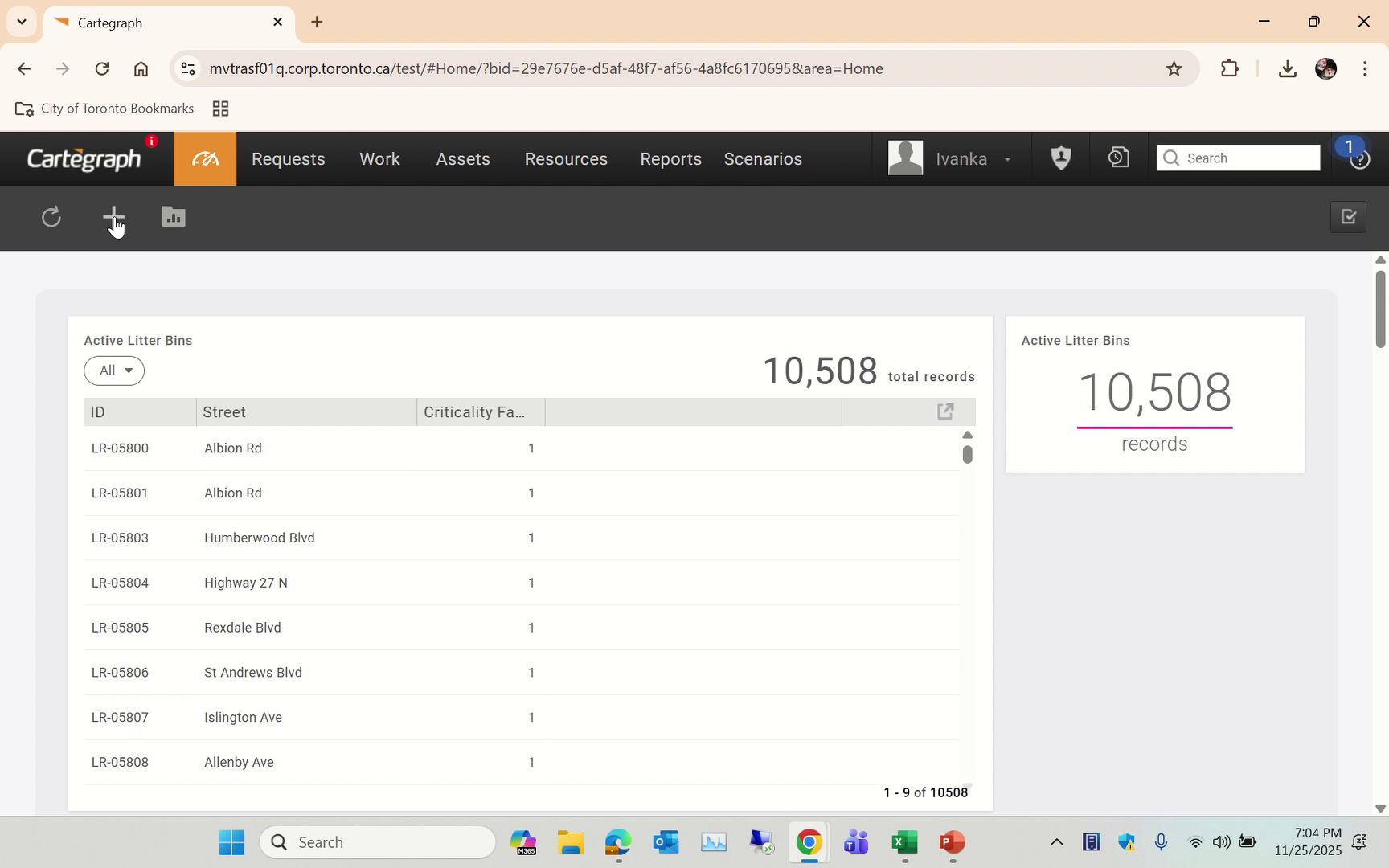Open the report library folder icon

173,217
